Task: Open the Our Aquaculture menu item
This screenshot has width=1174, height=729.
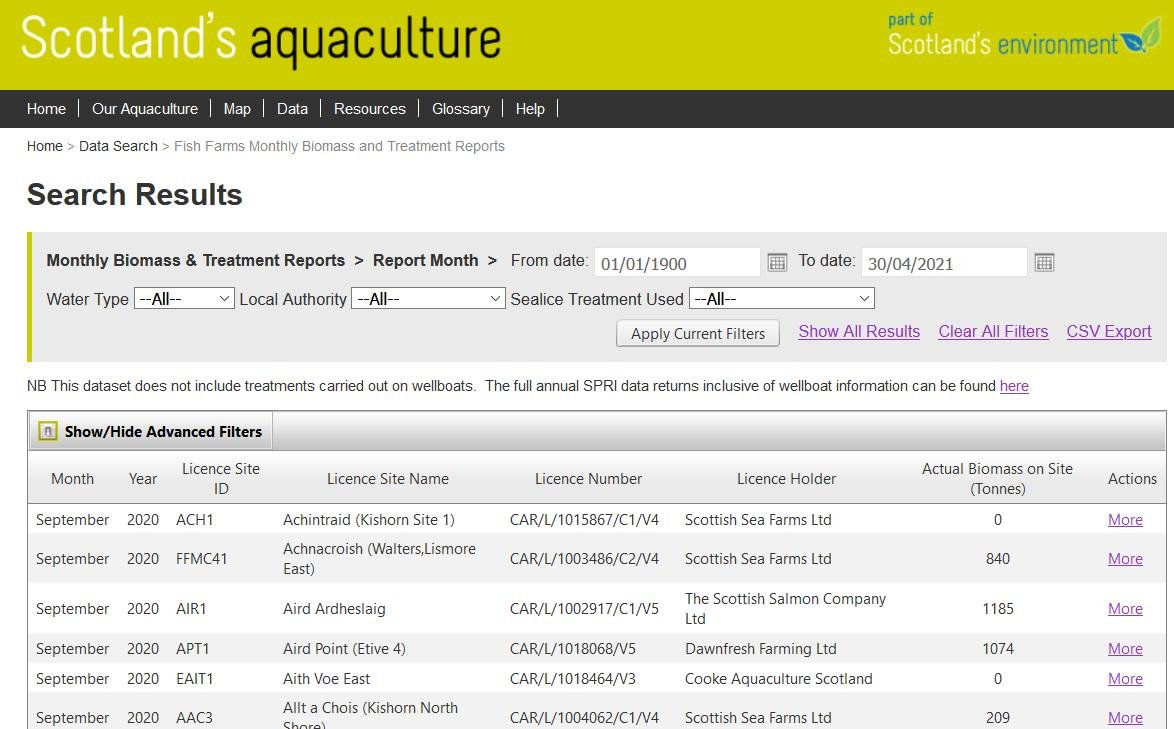Action: [x=145, y=109]
